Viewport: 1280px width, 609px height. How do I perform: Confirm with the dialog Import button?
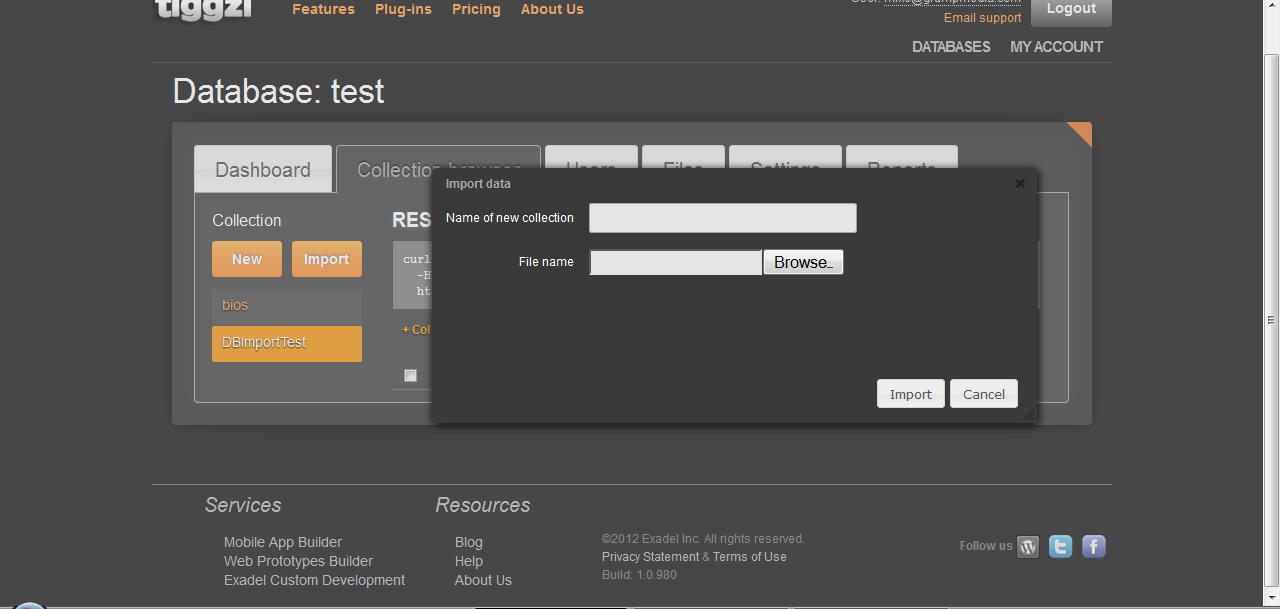tap(910, 394)
